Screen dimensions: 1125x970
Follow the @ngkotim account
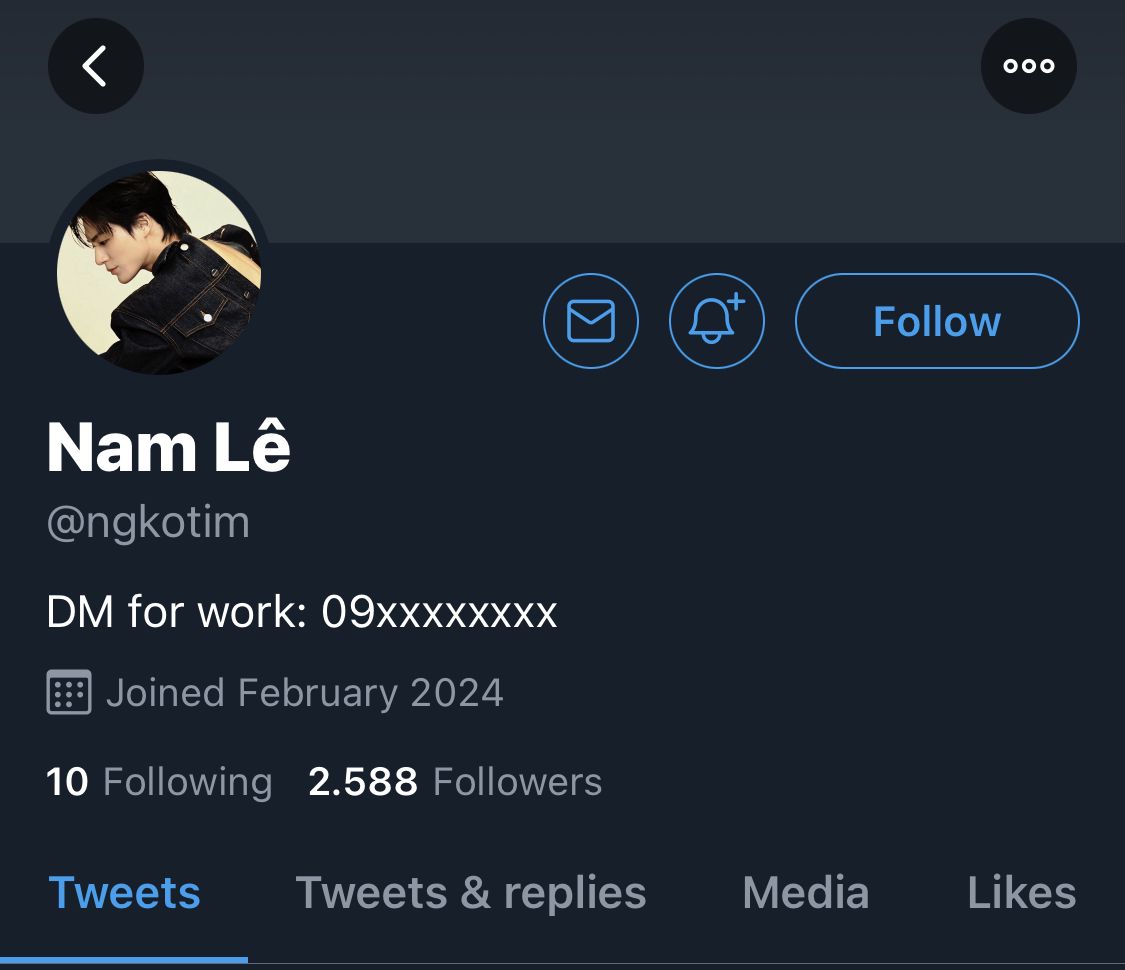[937, 321]
